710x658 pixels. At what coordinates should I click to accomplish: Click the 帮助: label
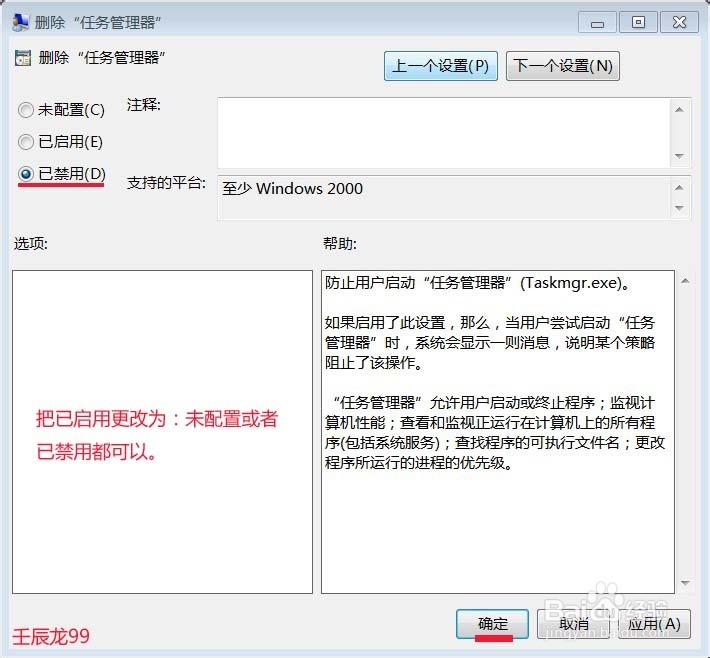340,244
